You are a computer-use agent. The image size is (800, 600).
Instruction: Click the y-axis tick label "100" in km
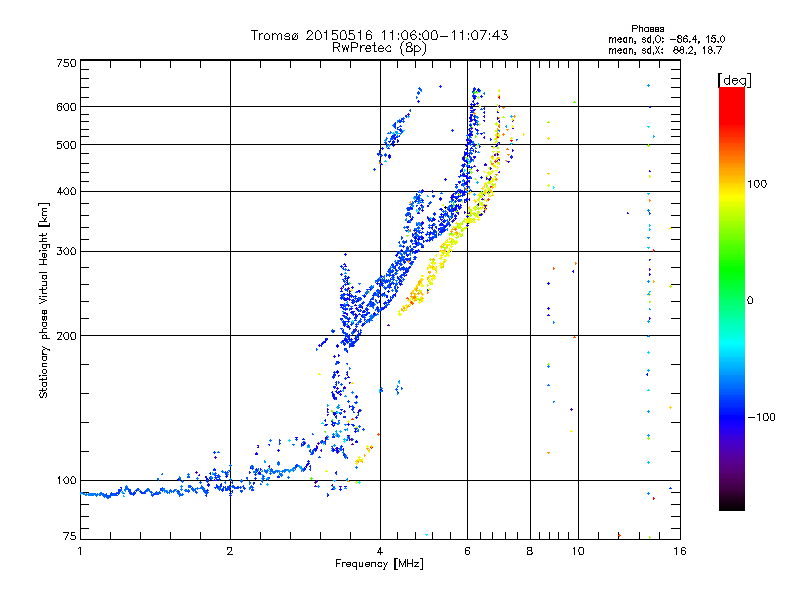pos(66,481)
